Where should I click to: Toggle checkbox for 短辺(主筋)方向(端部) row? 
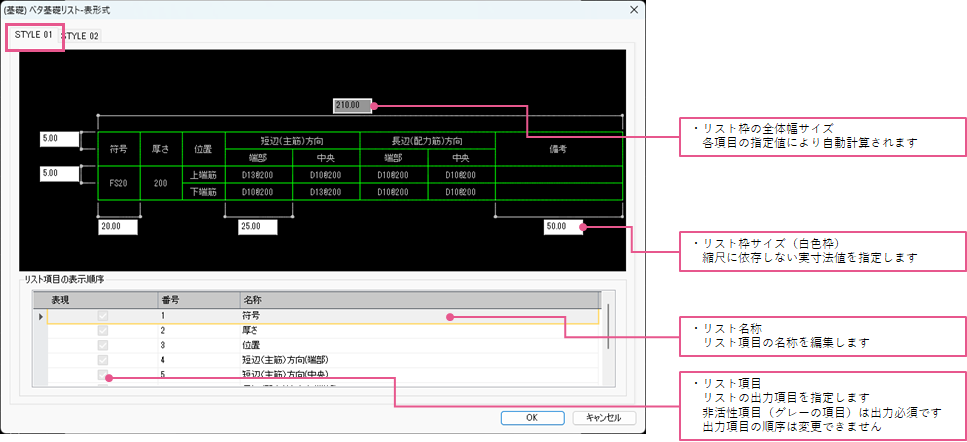tap(103, 360)
